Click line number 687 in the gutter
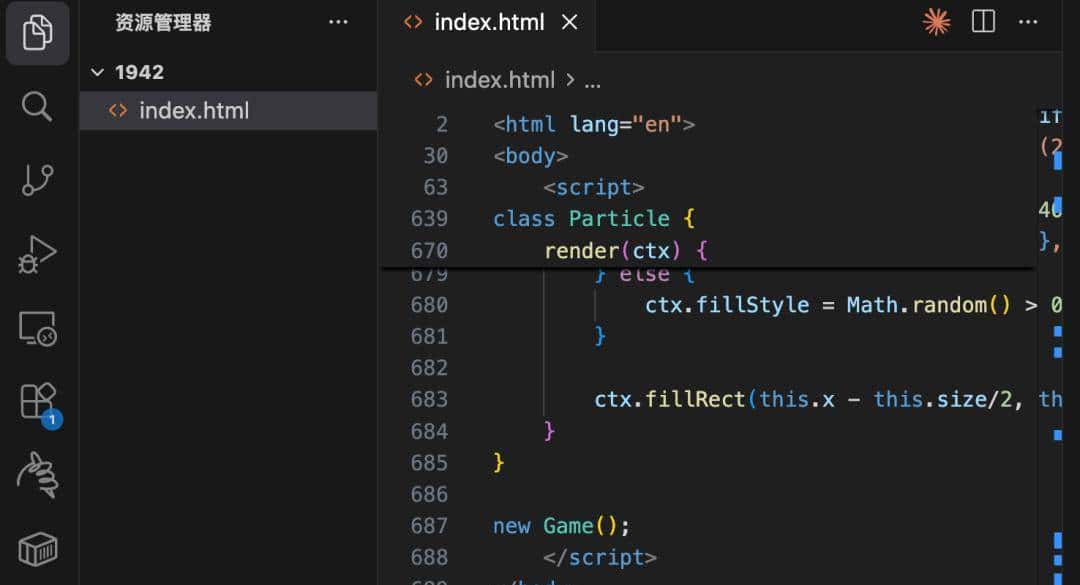Image resolution: width=1080 pixels, height=585 pixels. click(429, 525)
